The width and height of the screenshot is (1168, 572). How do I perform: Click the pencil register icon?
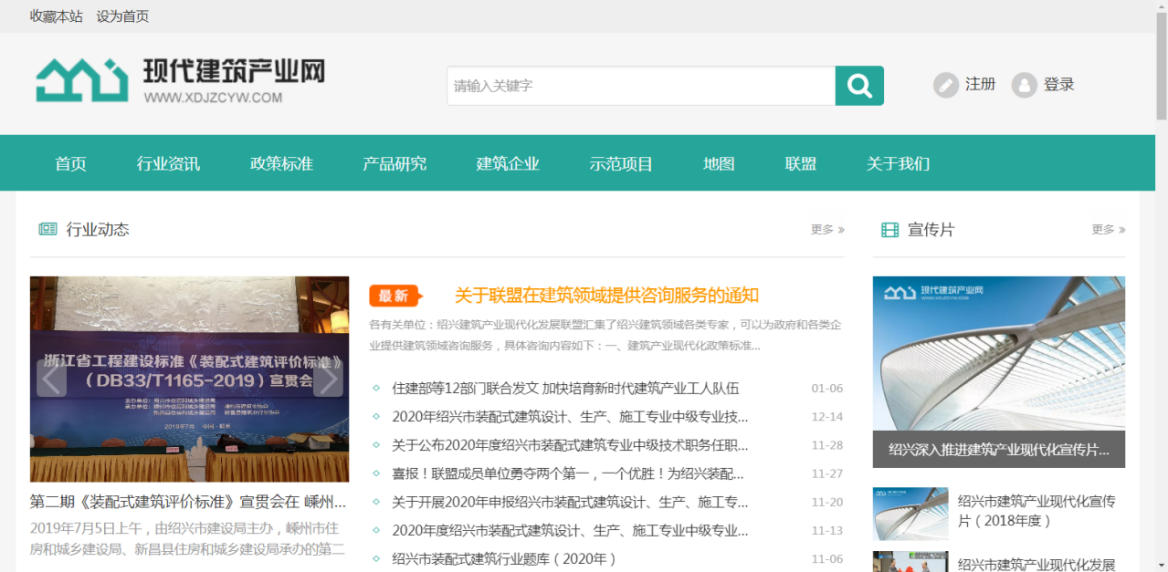(946, 85)
